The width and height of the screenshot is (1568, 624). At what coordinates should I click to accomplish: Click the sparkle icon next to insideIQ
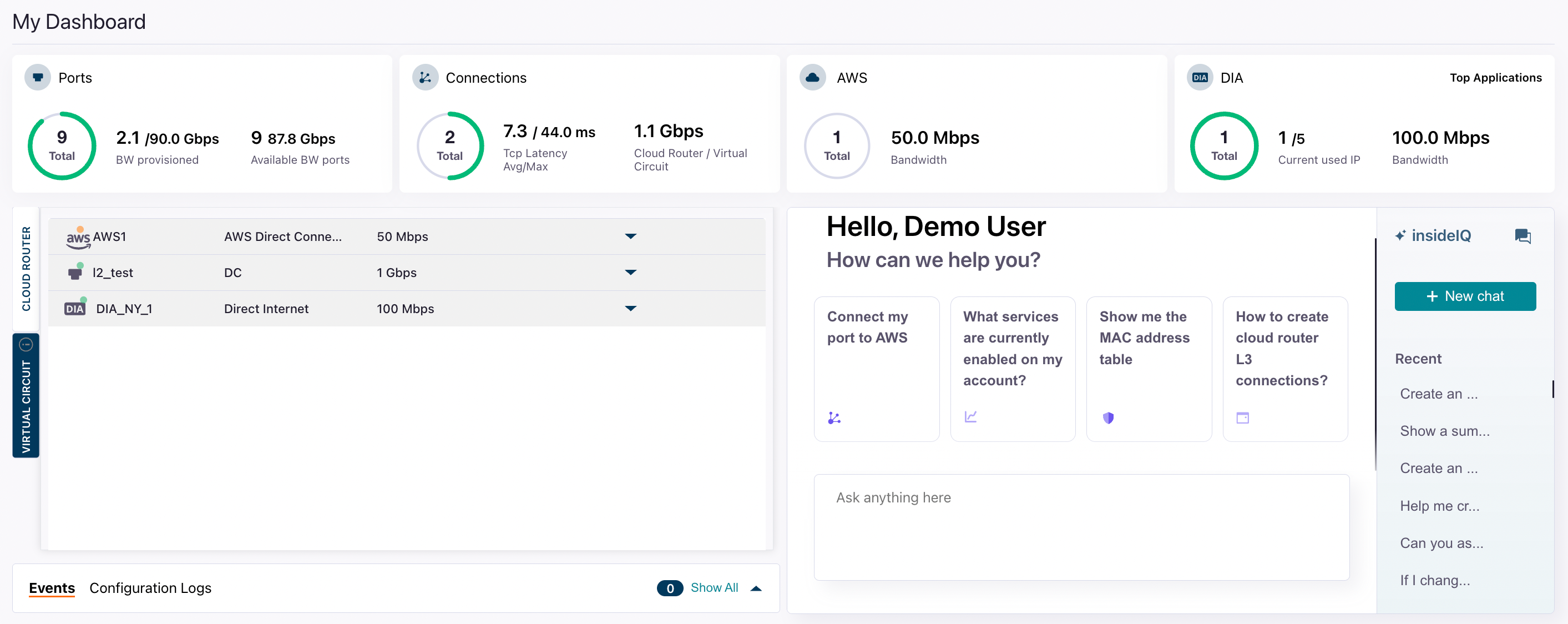1402,235
